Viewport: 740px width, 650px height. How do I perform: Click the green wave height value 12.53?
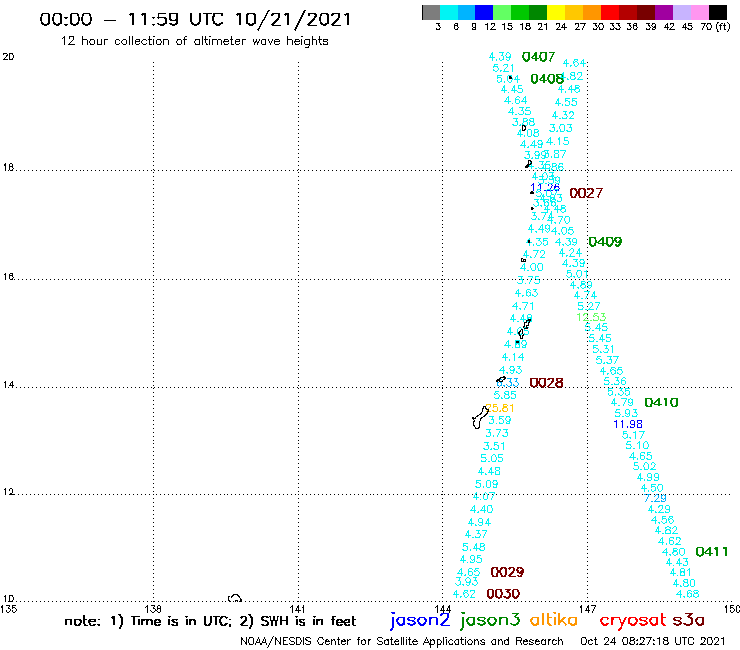591,317
